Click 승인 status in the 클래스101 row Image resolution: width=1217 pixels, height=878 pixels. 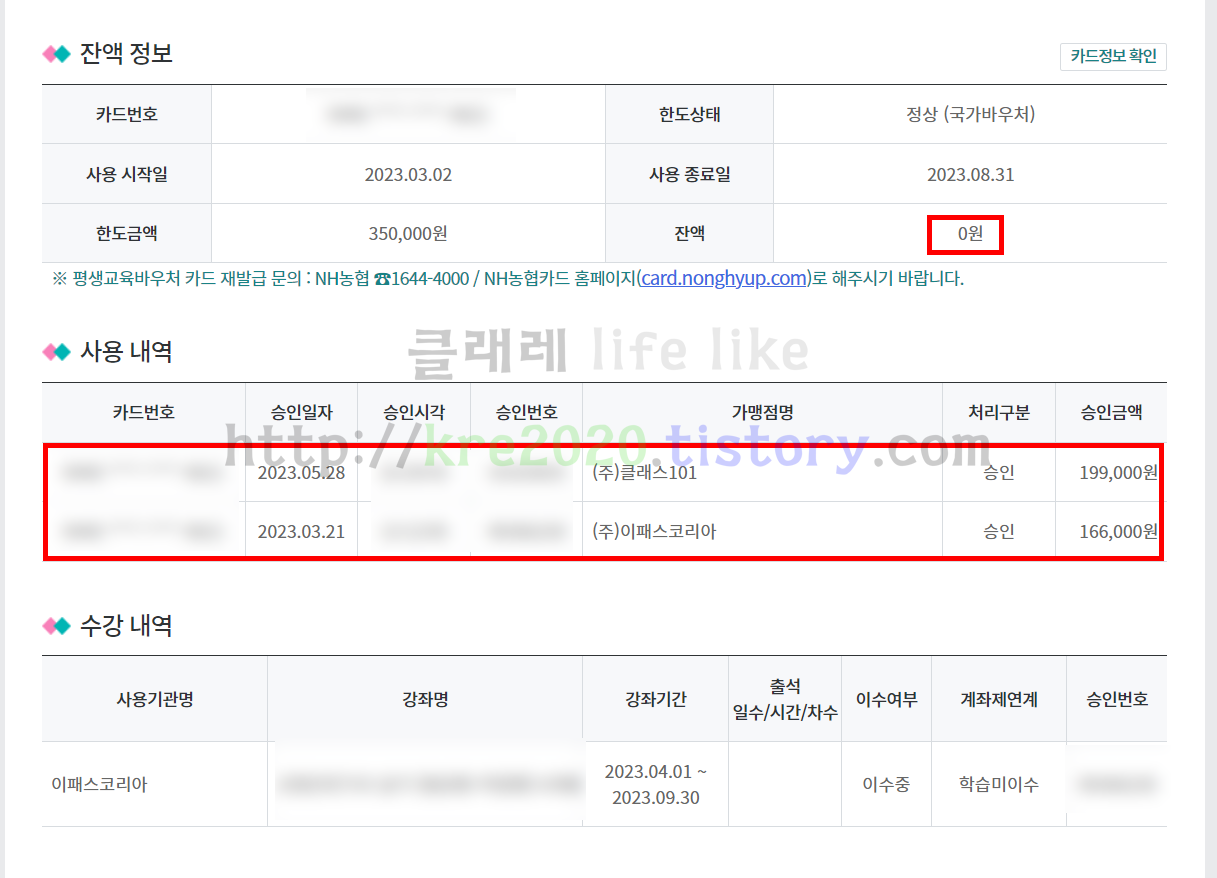[x=999, y=473]
